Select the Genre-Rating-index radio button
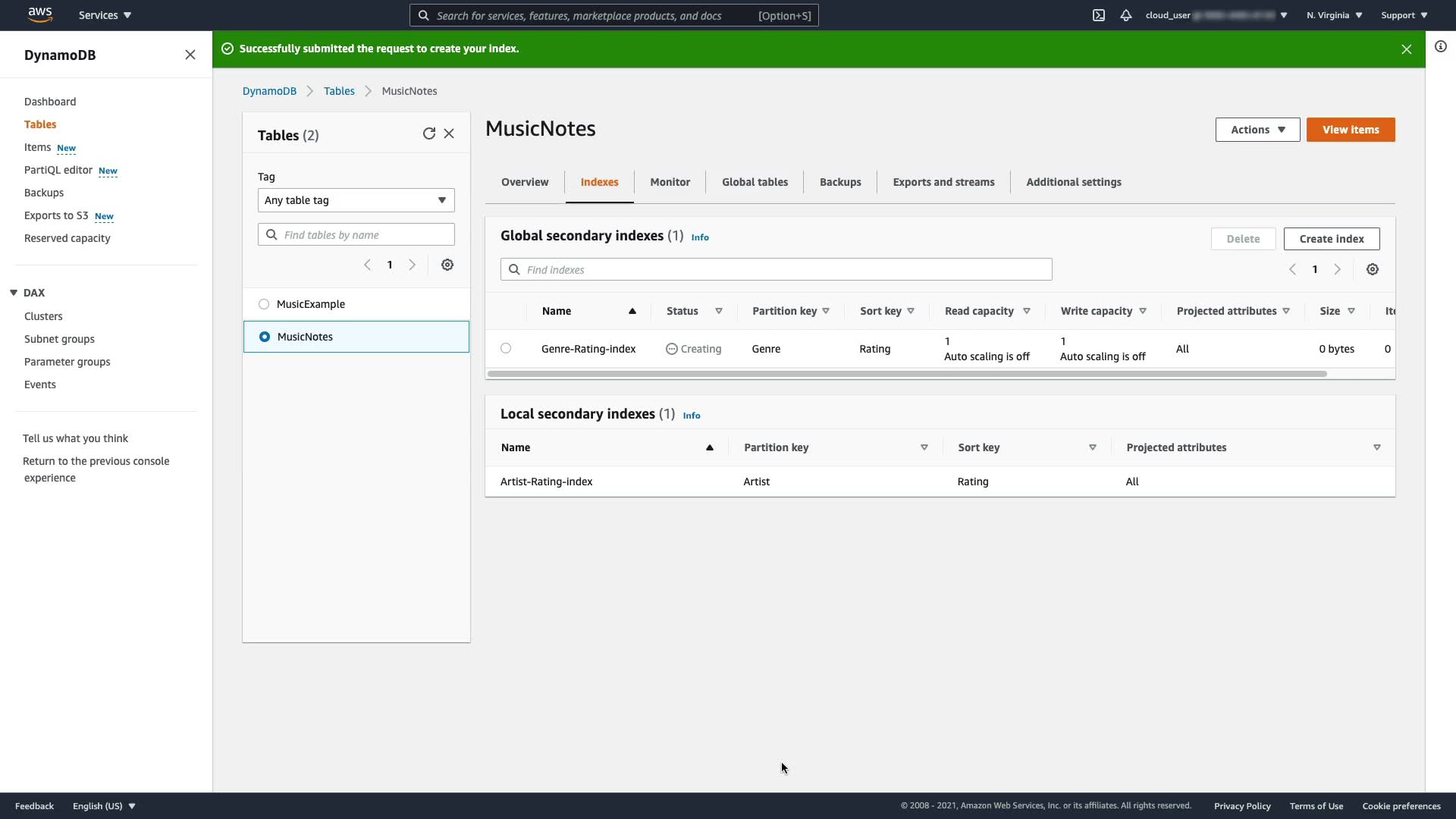1456x819 pixels. [x=506, y=349]
